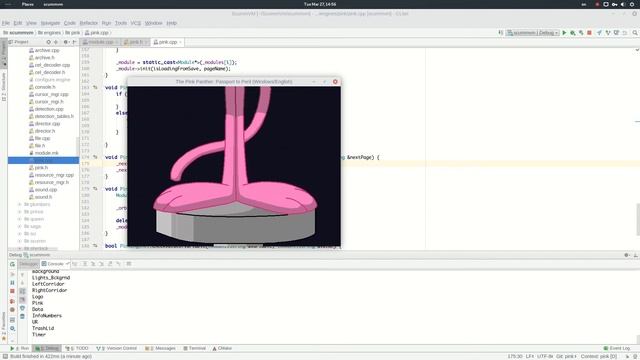This screenshot has height=360, width=640.
Task: Click the Build hammer icon left of run configuration
Action: pos(501,33)
